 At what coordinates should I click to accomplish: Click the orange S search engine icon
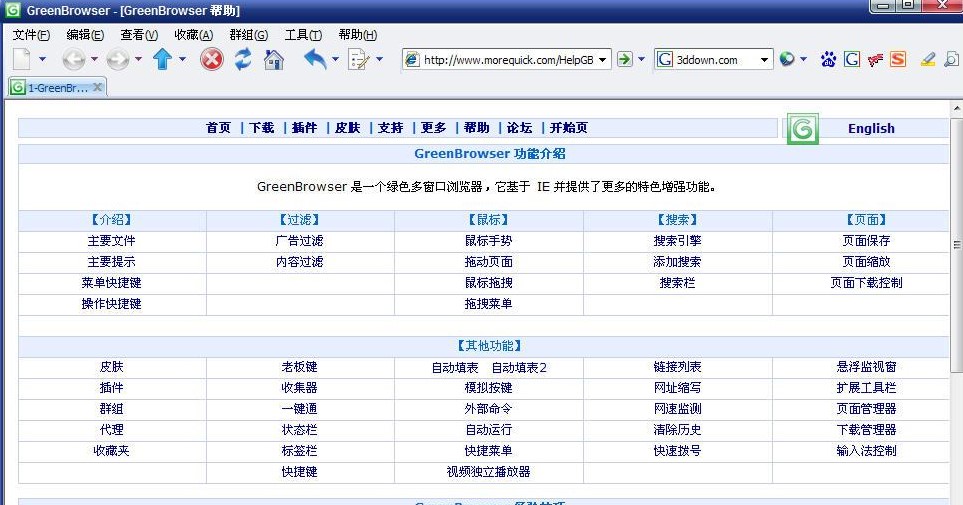(898, 59)
